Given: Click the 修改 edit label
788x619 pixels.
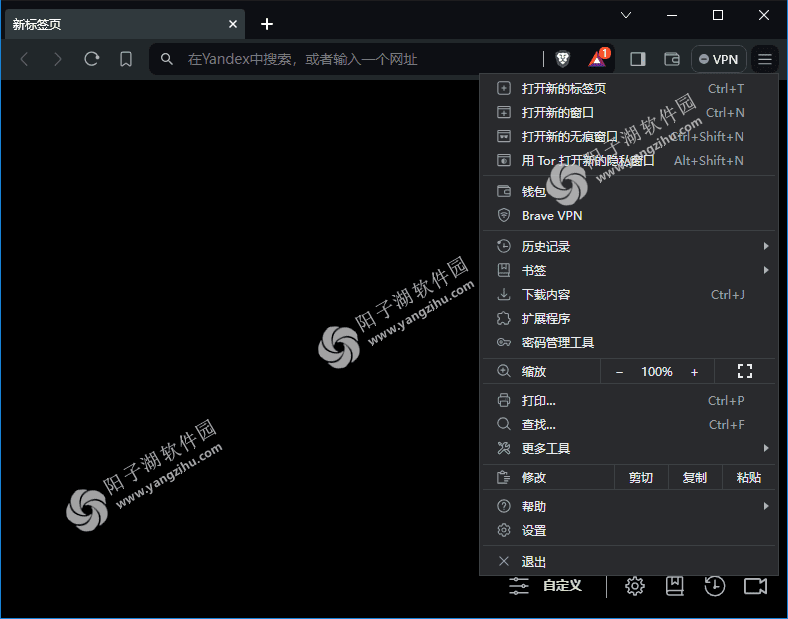Looking at the screenshot, I should 534,477.
